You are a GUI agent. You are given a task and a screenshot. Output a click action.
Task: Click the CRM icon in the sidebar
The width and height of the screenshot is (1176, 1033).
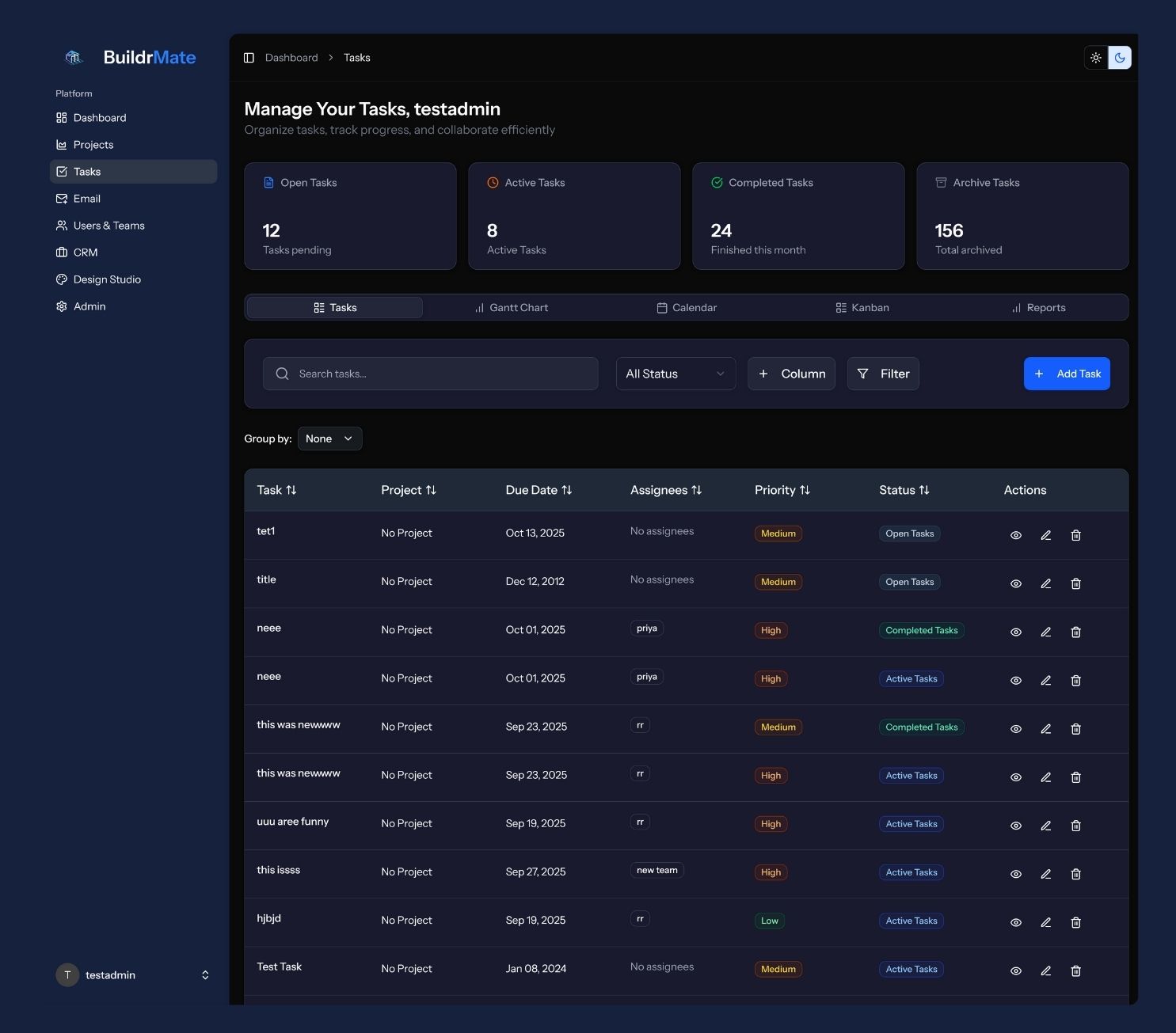pos(62,252)
